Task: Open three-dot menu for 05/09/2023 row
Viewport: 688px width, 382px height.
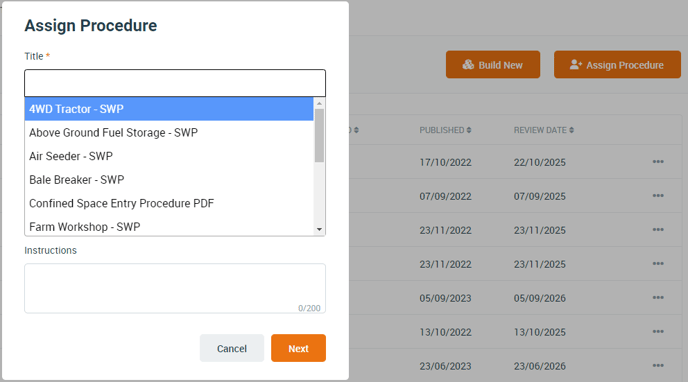Action: pyautogui.click(x=658, y=297)
